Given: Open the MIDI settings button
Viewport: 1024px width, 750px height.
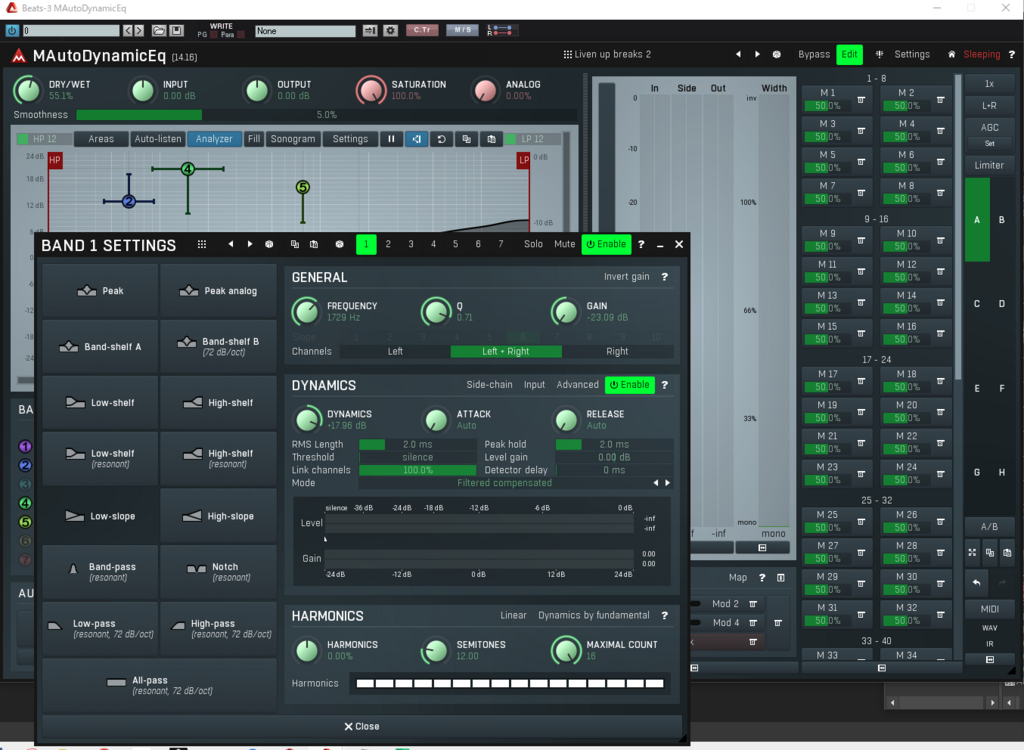Looking at the screenshot, I should click(x=989, y=609).
